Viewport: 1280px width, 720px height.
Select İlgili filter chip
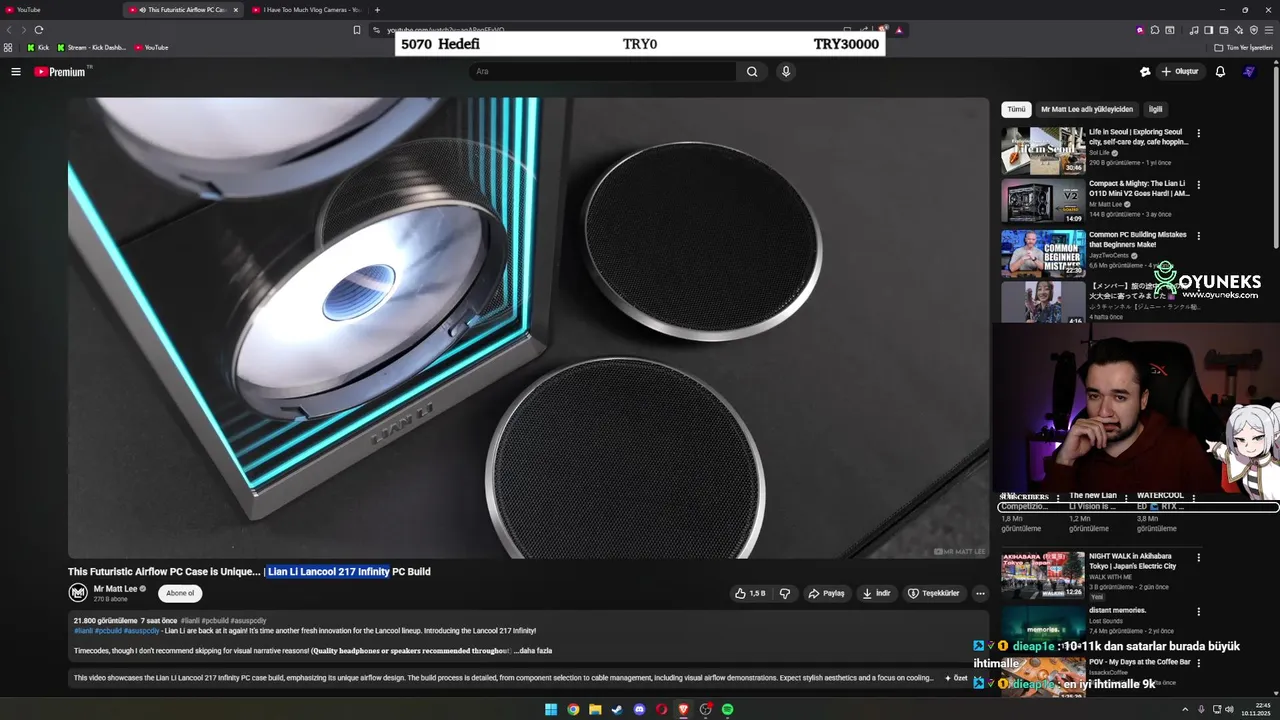(1155, 109)
